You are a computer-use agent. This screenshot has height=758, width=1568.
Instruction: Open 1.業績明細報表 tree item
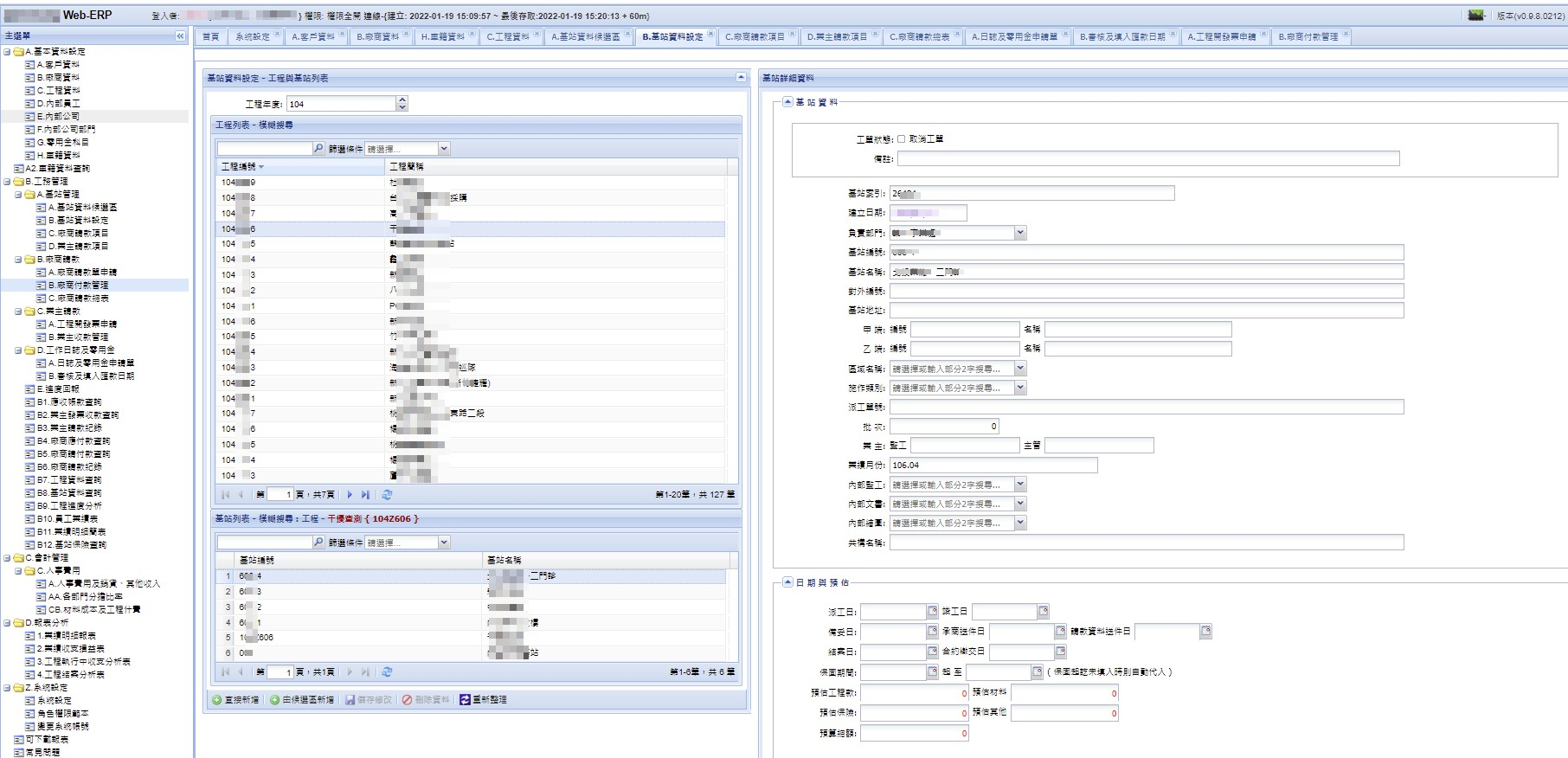click(x=67, y=635)
